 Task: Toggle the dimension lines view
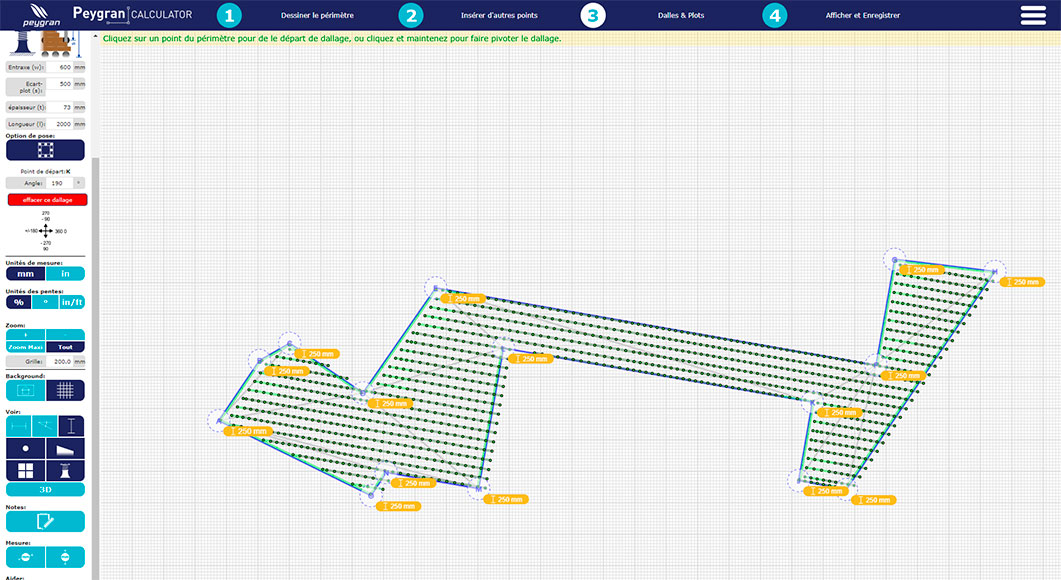(19, 426)
